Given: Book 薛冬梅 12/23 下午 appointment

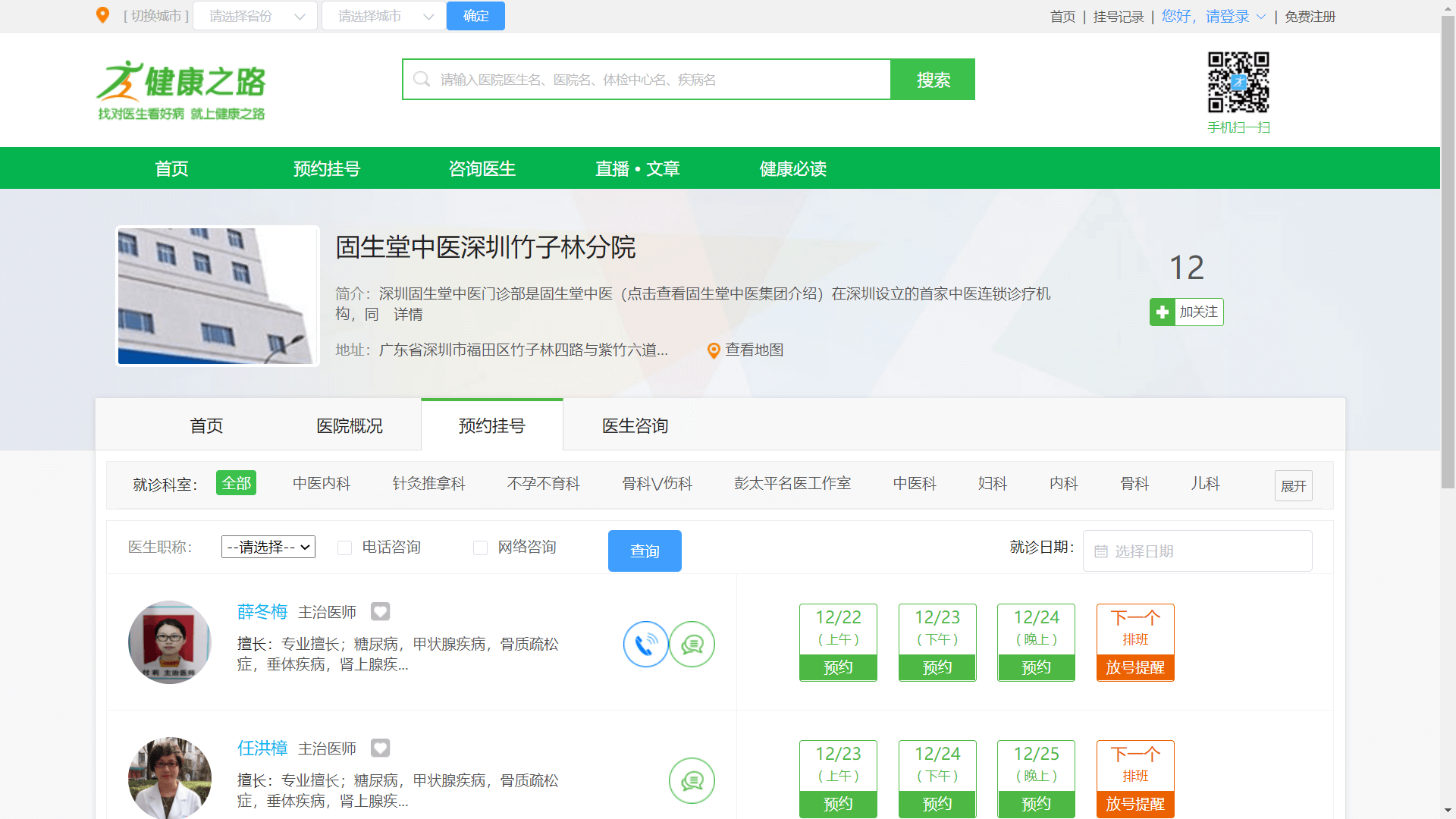Looking at the screenshot, I should [x=937, y=667].
